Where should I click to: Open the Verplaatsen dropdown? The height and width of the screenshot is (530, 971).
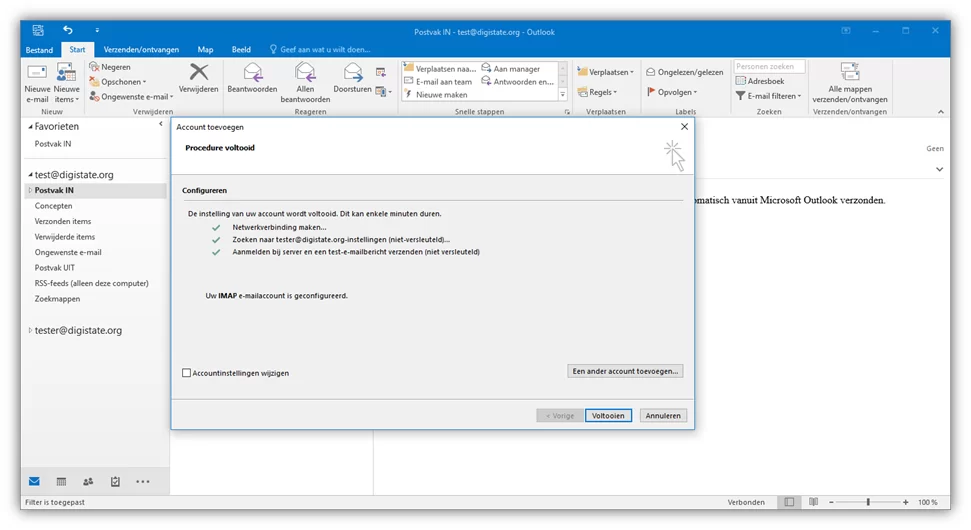coord(606,72)
